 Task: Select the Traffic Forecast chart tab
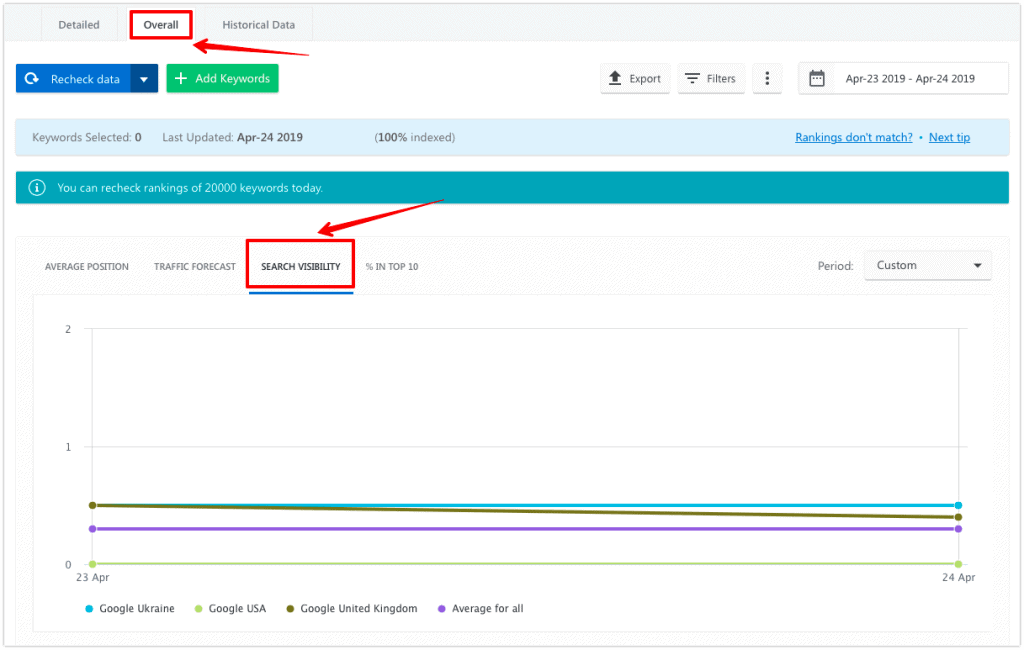click(194, 266)
